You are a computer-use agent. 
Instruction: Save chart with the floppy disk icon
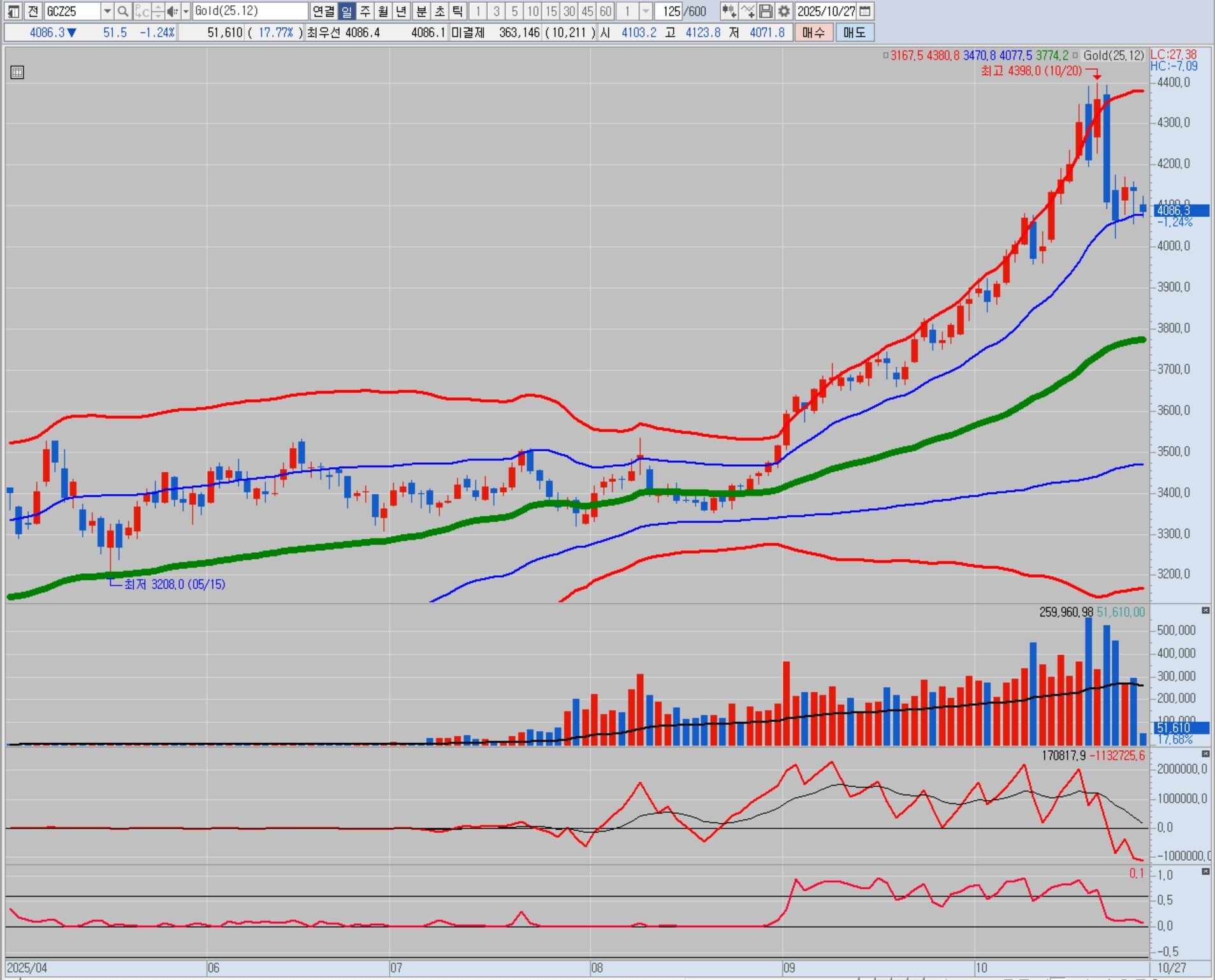pos(766,11)
